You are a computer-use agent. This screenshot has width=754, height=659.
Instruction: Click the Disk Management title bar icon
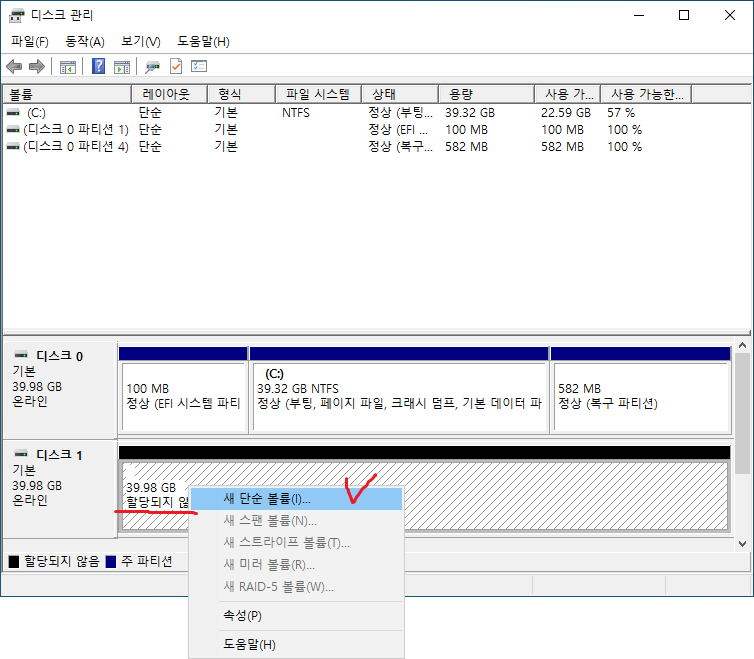click(x=16, y=15)
